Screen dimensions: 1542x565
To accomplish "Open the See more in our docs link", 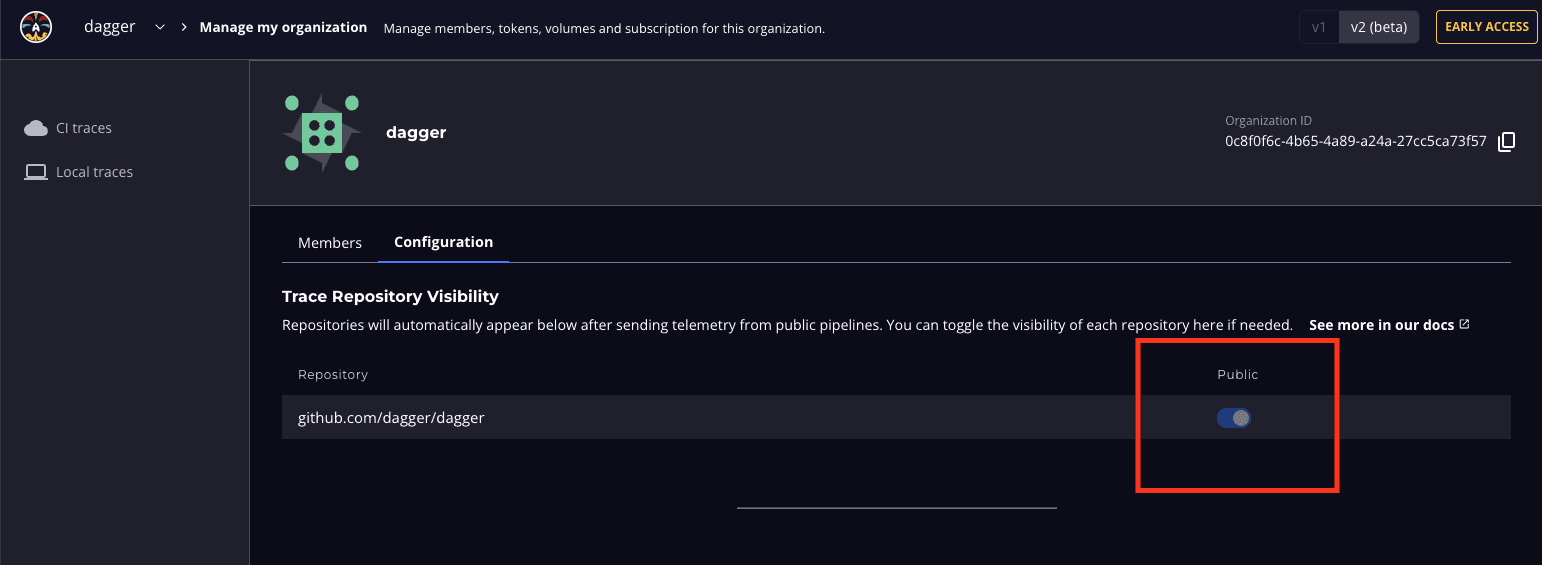I will point(1381,325).
